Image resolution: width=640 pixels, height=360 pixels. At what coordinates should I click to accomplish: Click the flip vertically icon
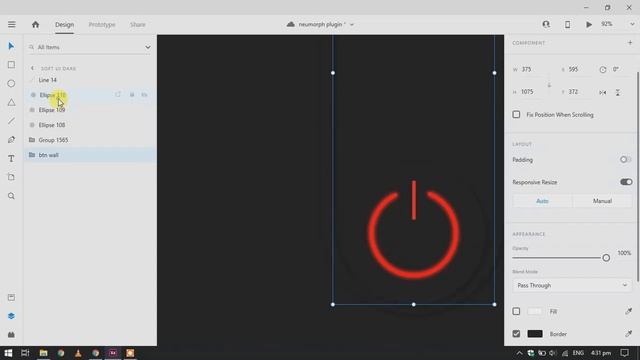(x=618, y=92)
